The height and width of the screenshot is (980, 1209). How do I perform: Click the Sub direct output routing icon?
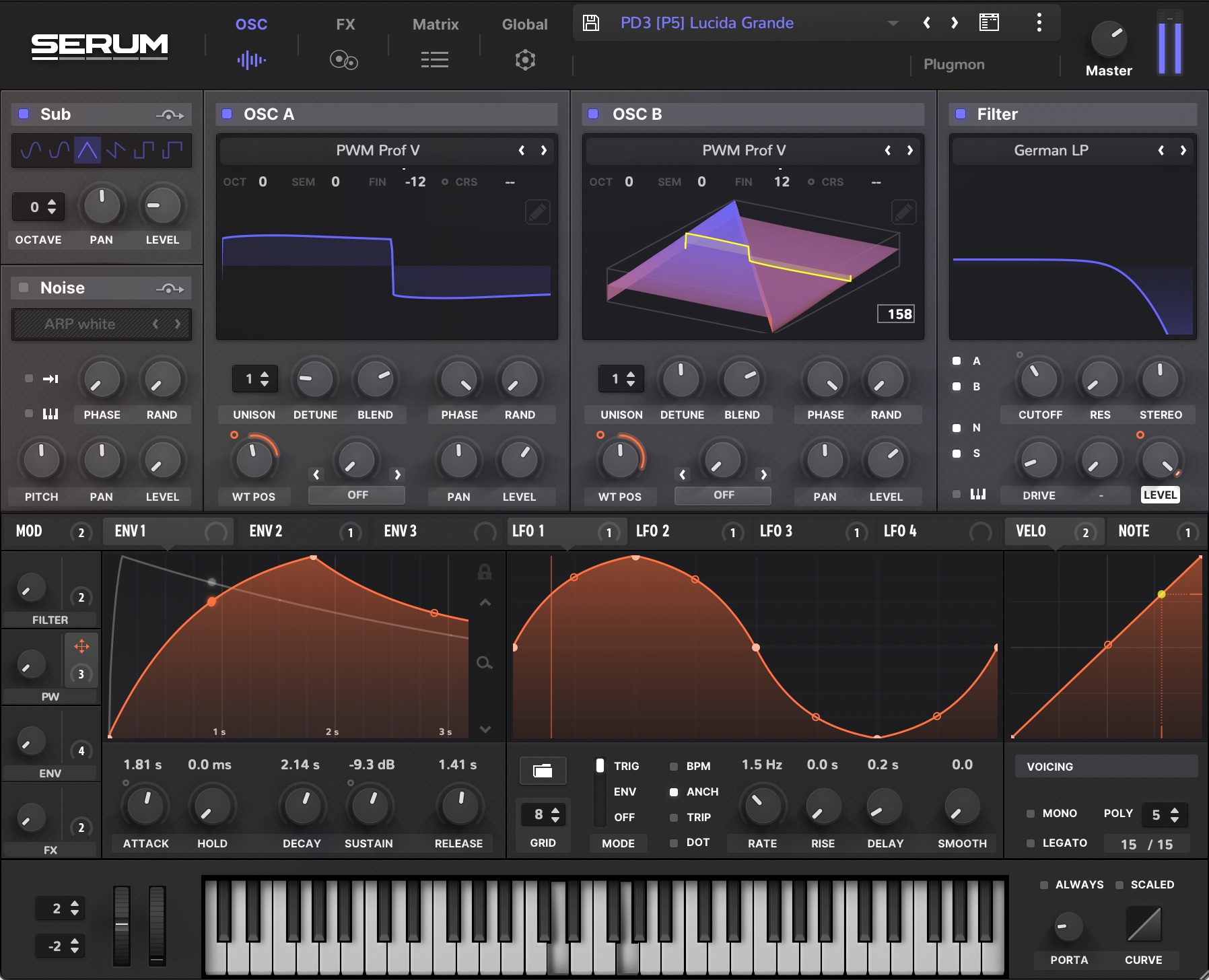click(x=170, y=115)
